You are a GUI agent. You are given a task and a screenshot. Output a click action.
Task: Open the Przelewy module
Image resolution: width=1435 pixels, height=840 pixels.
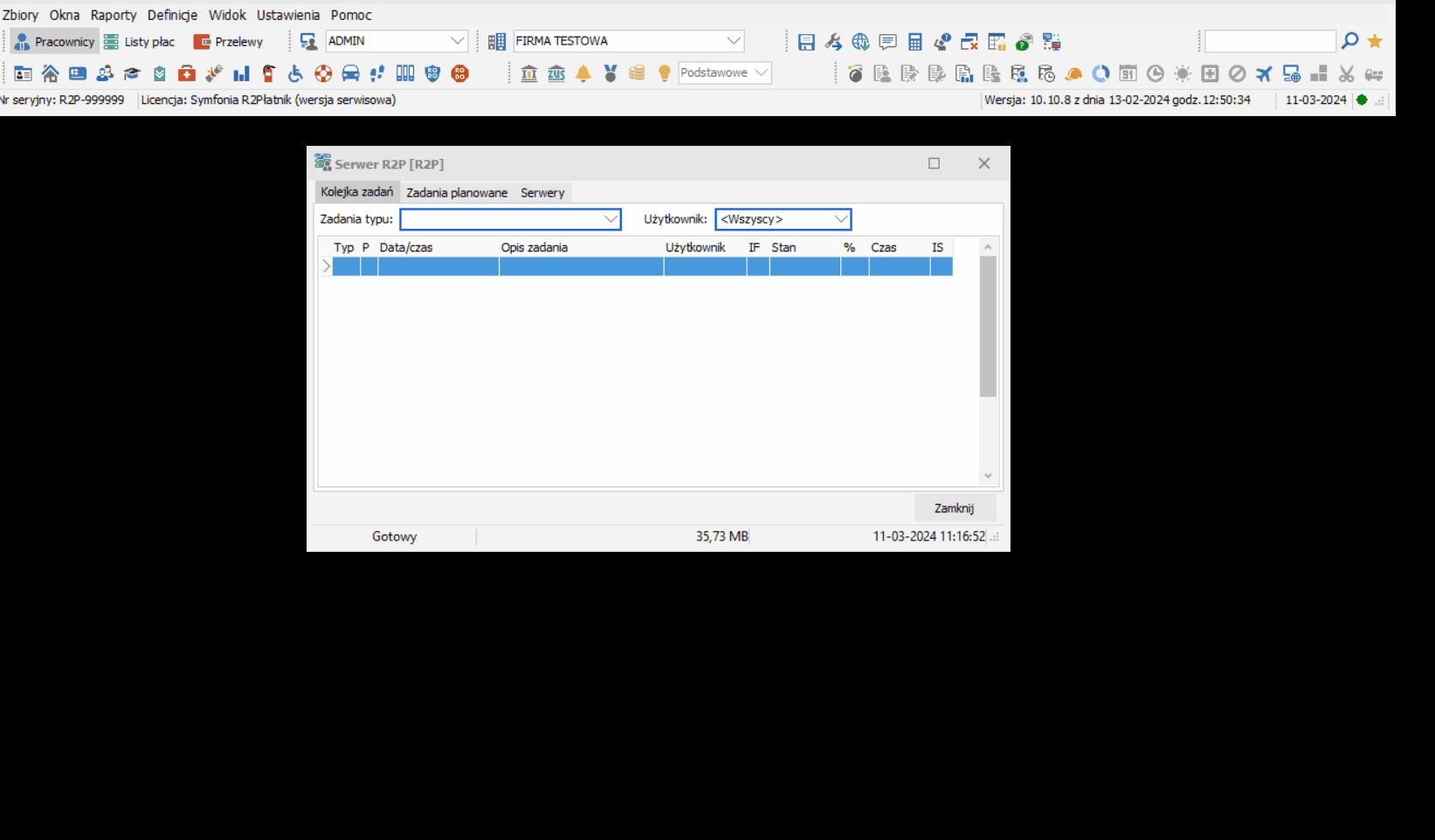tap(228, 41)
